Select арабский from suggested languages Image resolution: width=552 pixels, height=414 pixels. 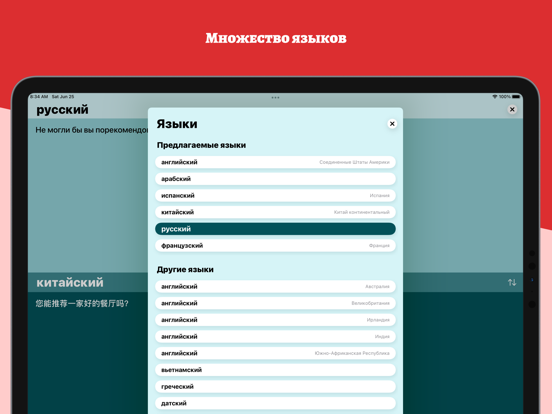[x=275, y=179]
